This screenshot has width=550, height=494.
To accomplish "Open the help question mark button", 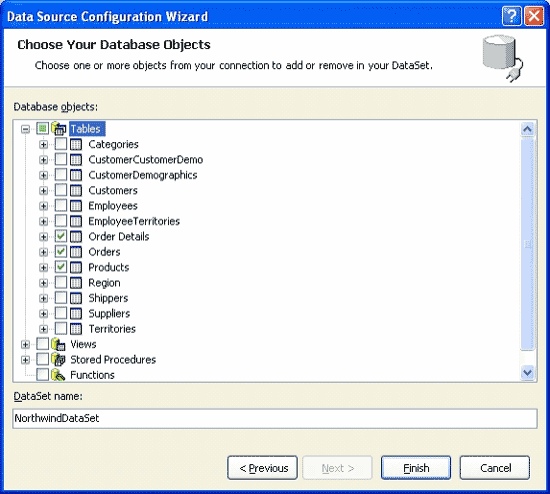I will 512,16.
